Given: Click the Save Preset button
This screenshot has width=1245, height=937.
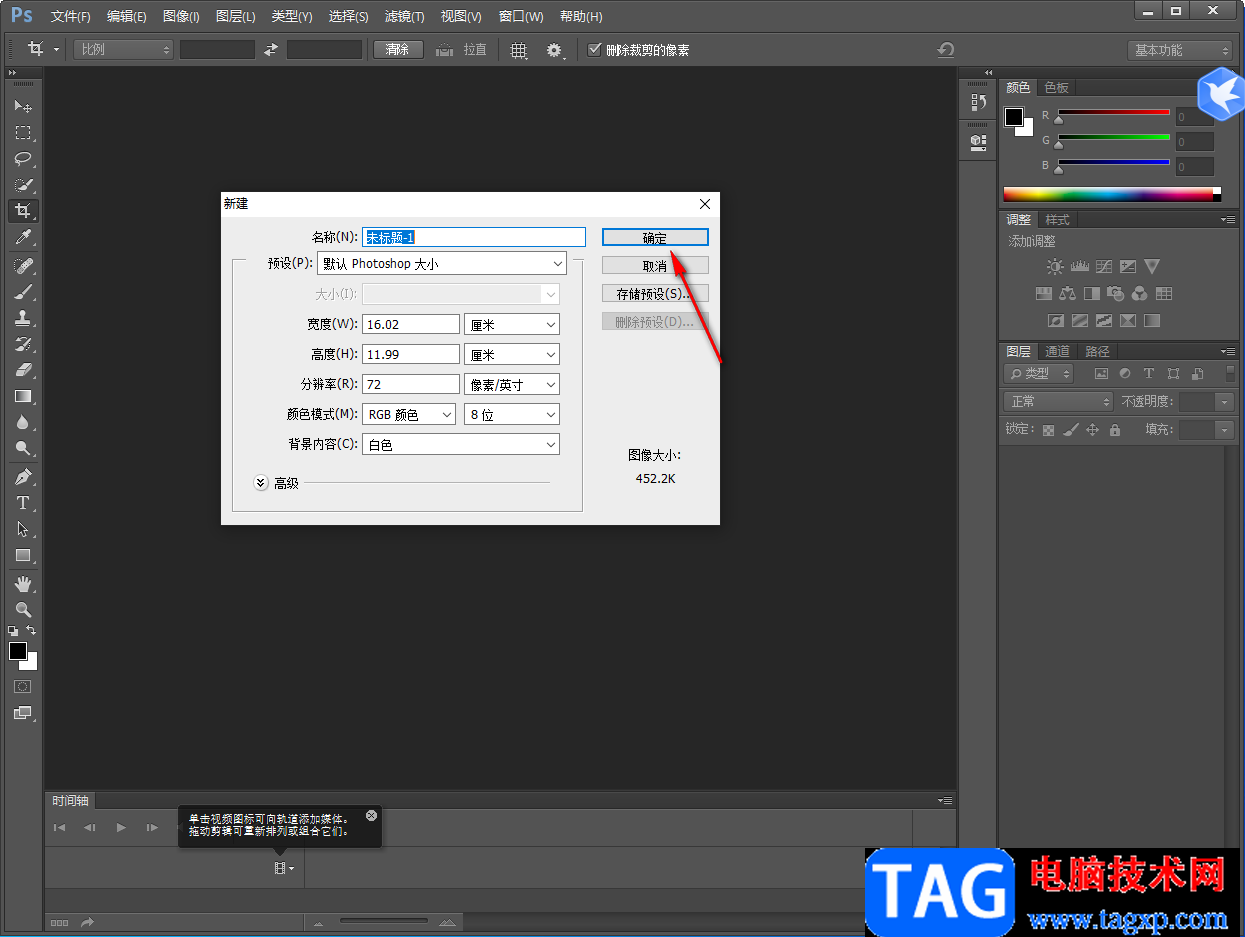Looking at the screenshot, I should [x=655, y=294].
